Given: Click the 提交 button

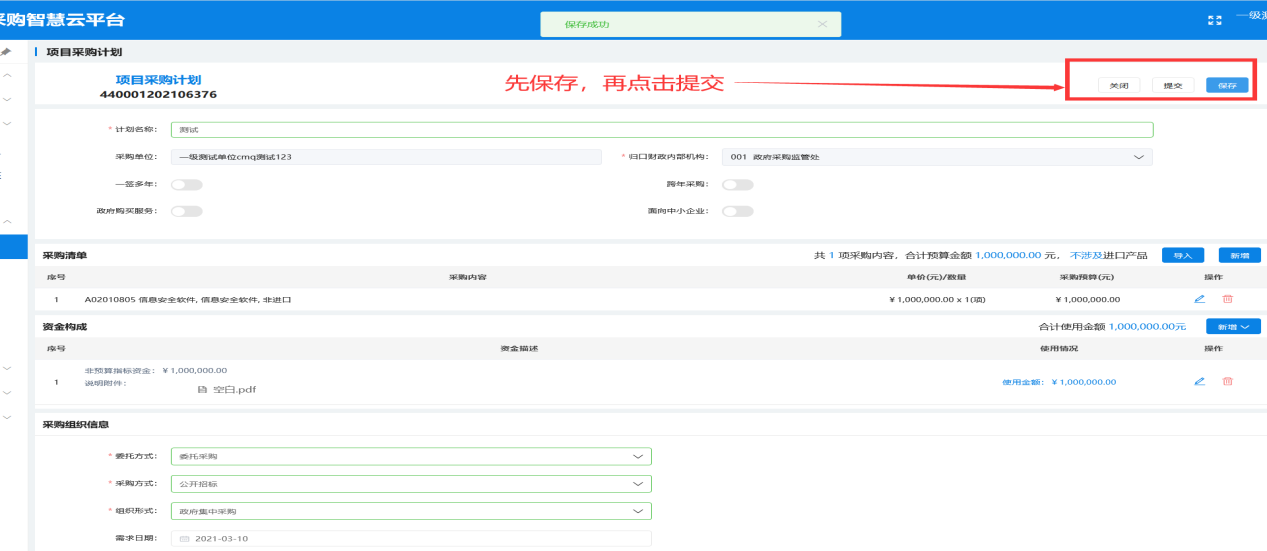Looking at the screenshot, I should pyautogui.click(x=1172, y=86).
